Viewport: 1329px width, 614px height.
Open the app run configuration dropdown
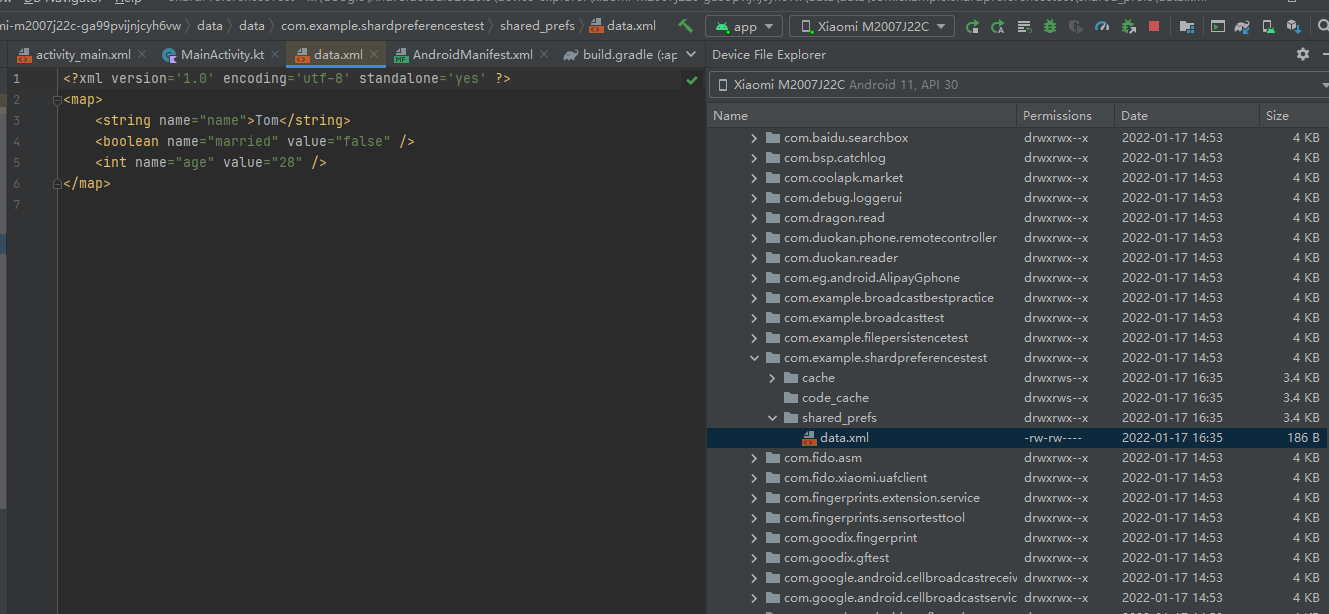click(744, 27)
